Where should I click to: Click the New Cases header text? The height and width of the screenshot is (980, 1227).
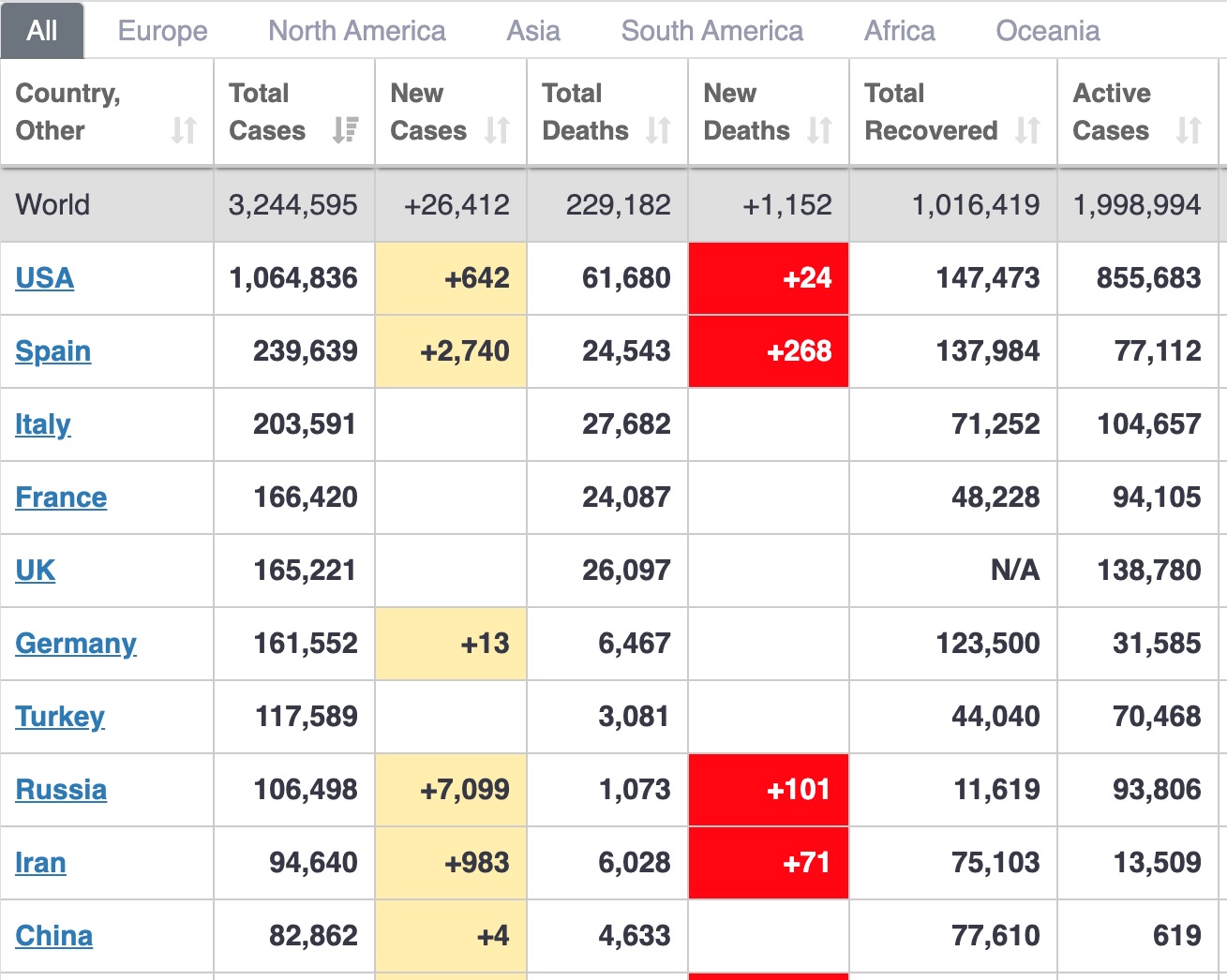[428, 112]
